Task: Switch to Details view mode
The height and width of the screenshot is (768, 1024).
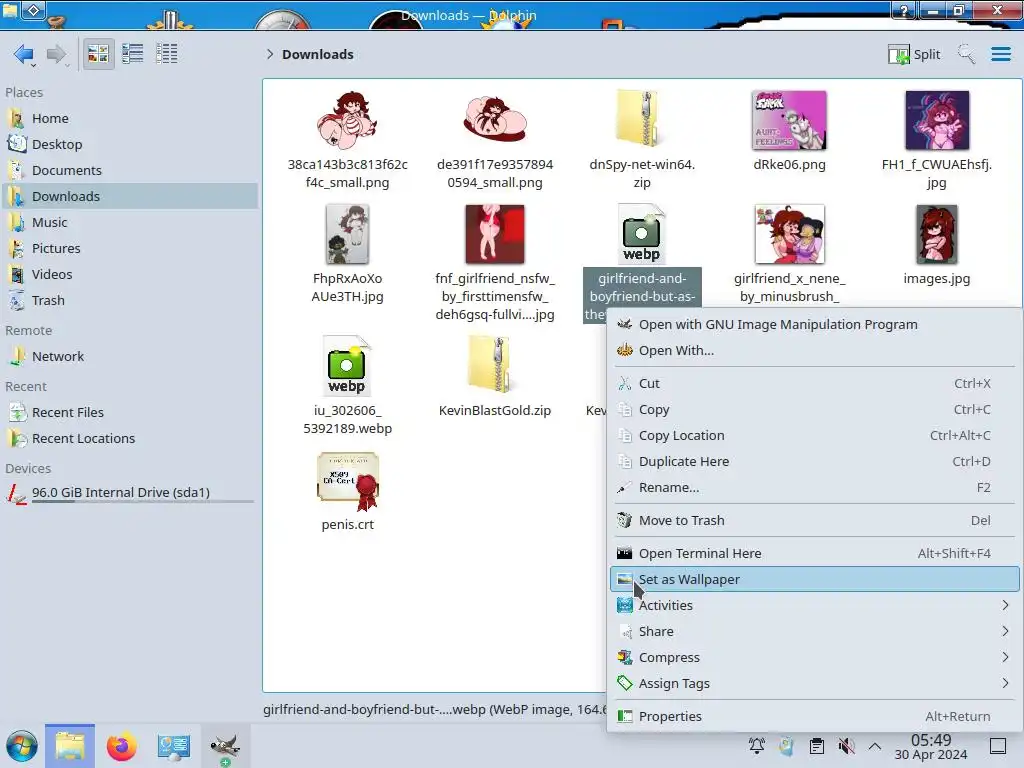Action: pyautogui.click(x=167, y=54)
